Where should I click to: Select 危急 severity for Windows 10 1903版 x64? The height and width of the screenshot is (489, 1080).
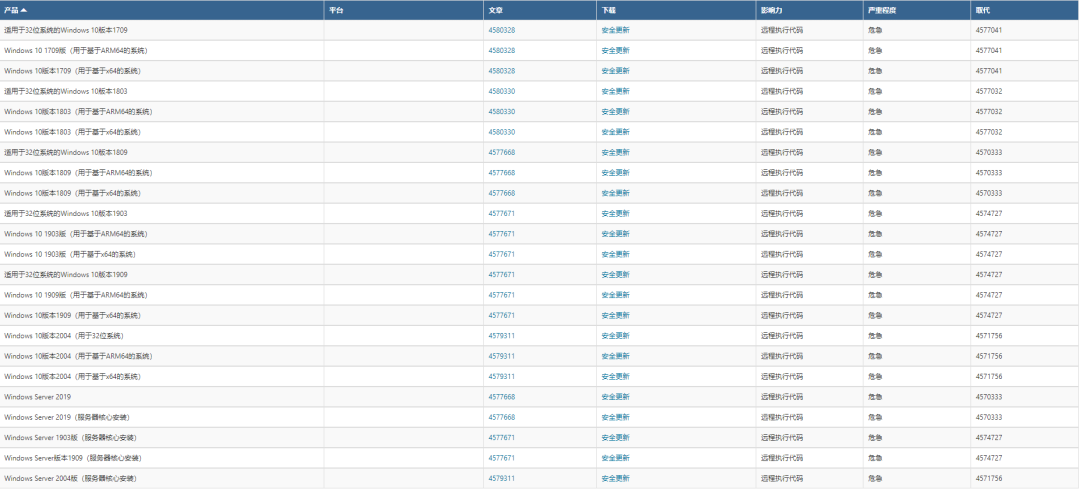click(x=875, y=254)
